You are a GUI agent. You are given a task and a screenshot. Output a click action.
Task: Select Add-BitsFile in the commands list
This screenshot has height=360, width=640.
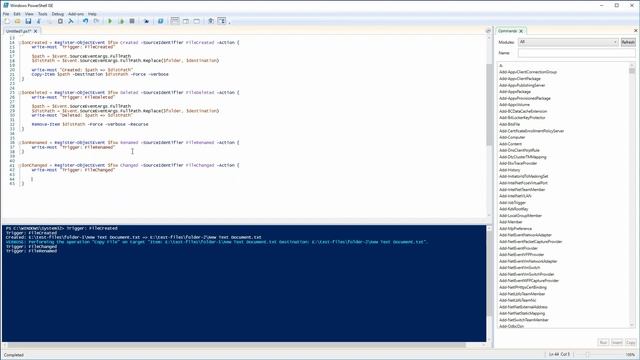coord(509,124)
